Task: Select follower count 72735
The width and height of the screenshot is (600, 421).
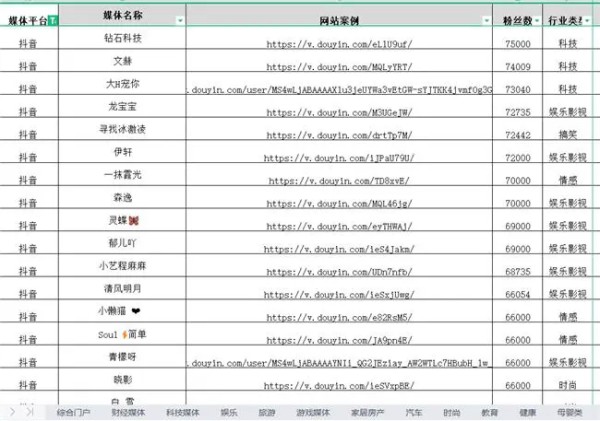Action: (x=518, y=113)
